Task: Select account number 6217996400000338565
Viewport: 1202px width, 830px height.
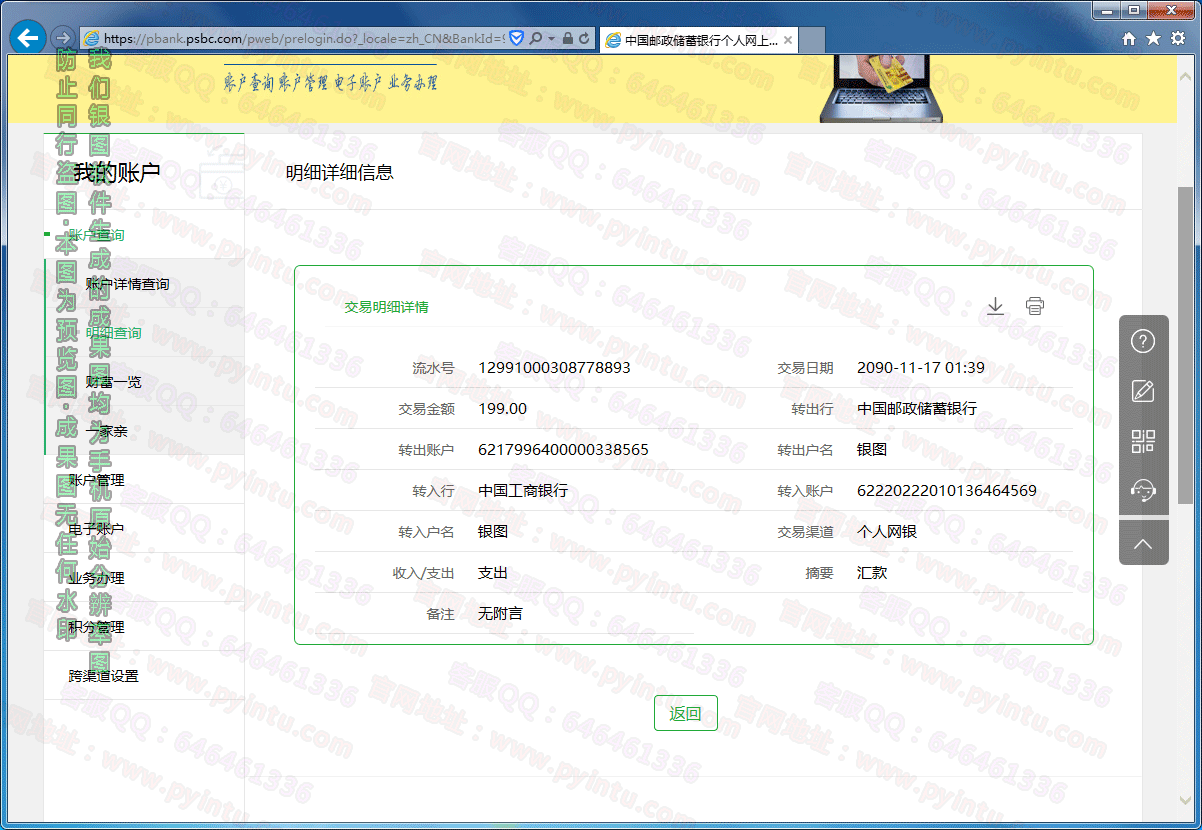Action: click(563, 449)
